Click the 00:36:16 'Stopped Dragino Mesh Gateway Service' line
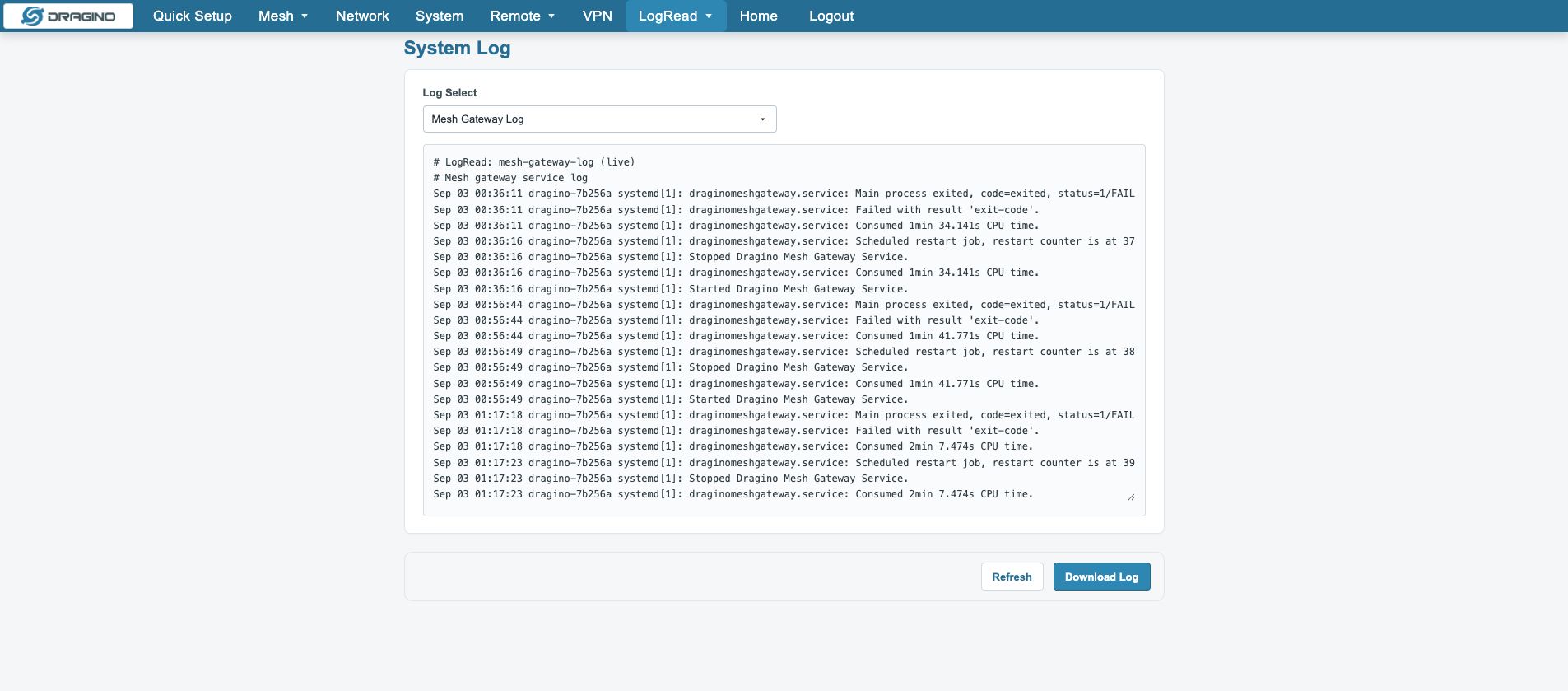This screenshot has width=1568, height=691. pos(671,257)
